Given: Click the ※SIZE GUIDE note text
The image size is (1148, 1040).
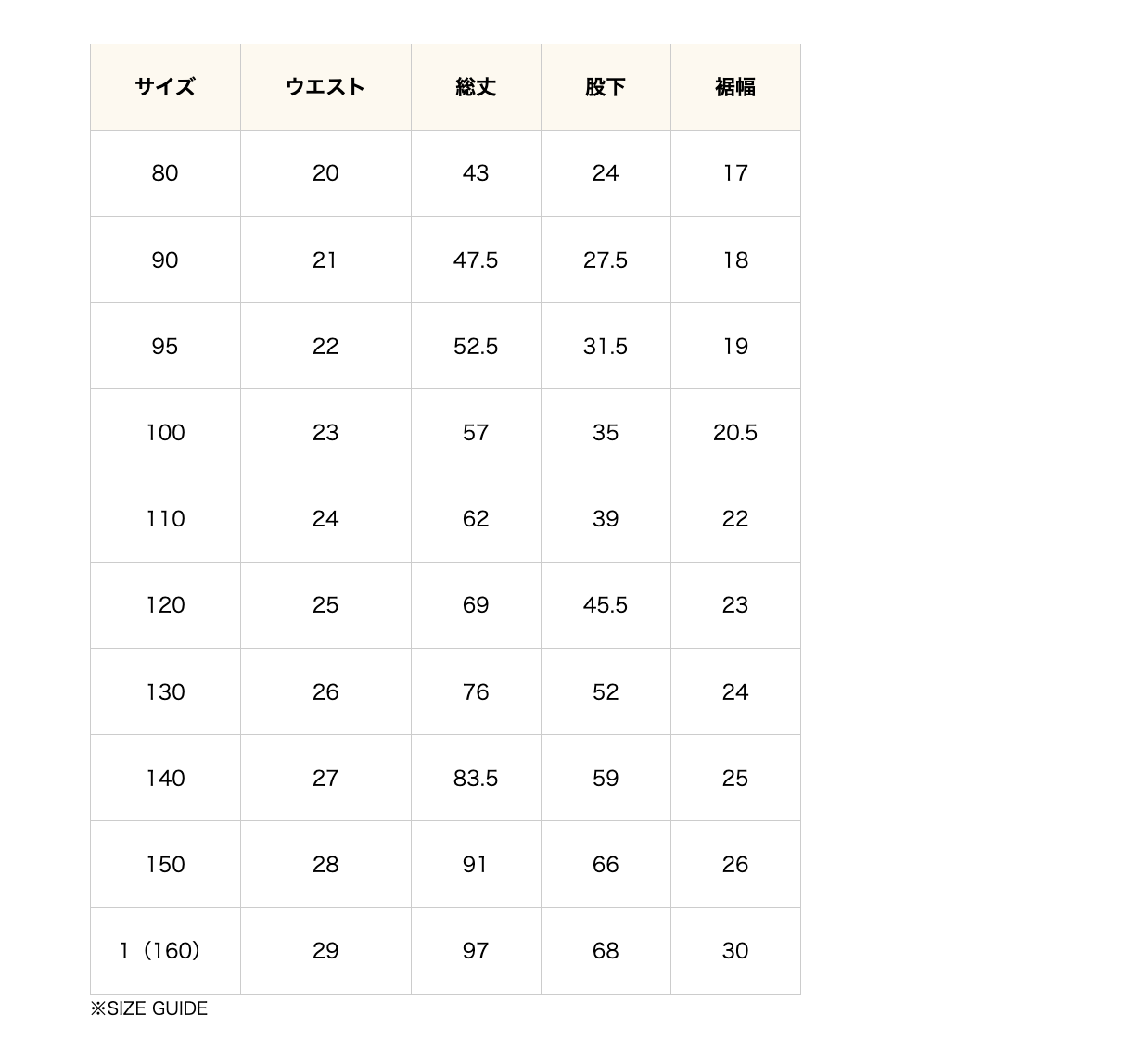Looking at the screenshot, I should 149,1008.
